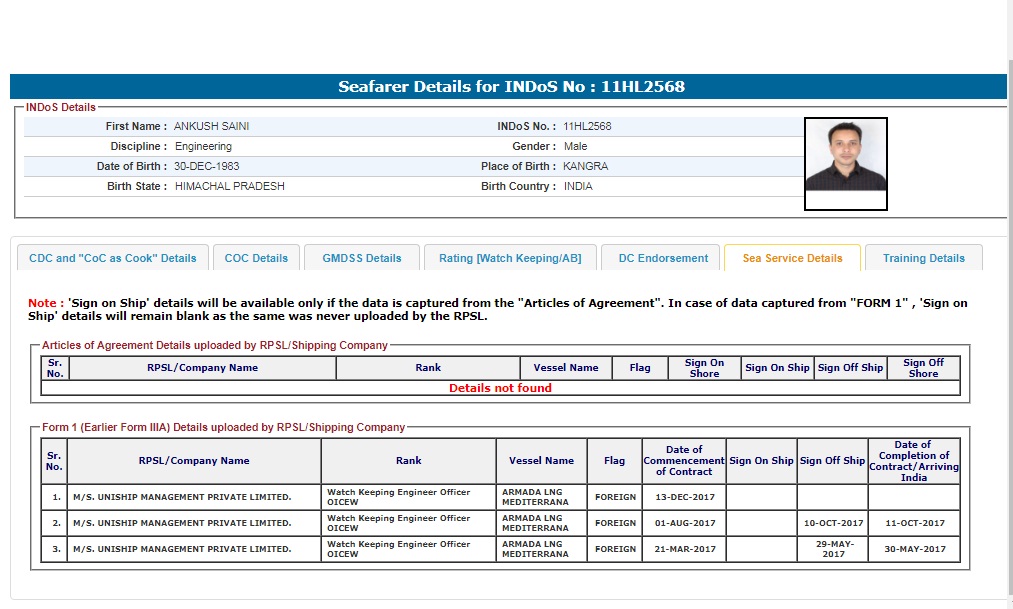The image size is (1013, 609).
Task: Click the Date of Birth value 30-DEC-1983
Action: click(206, 166)
